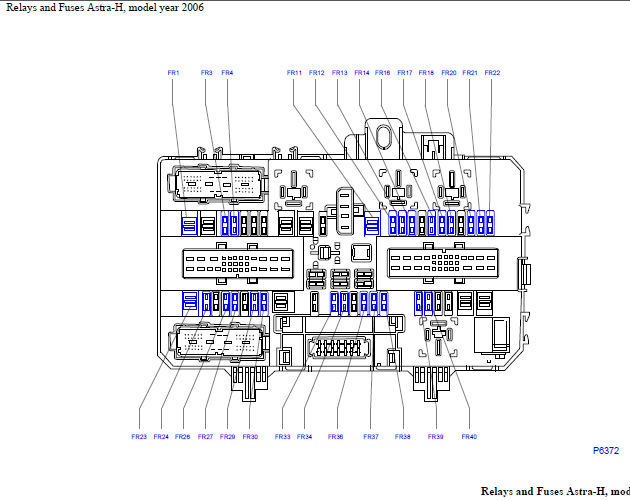Click the FR26 label link
The image size is (630, 501).
point(182,437)
